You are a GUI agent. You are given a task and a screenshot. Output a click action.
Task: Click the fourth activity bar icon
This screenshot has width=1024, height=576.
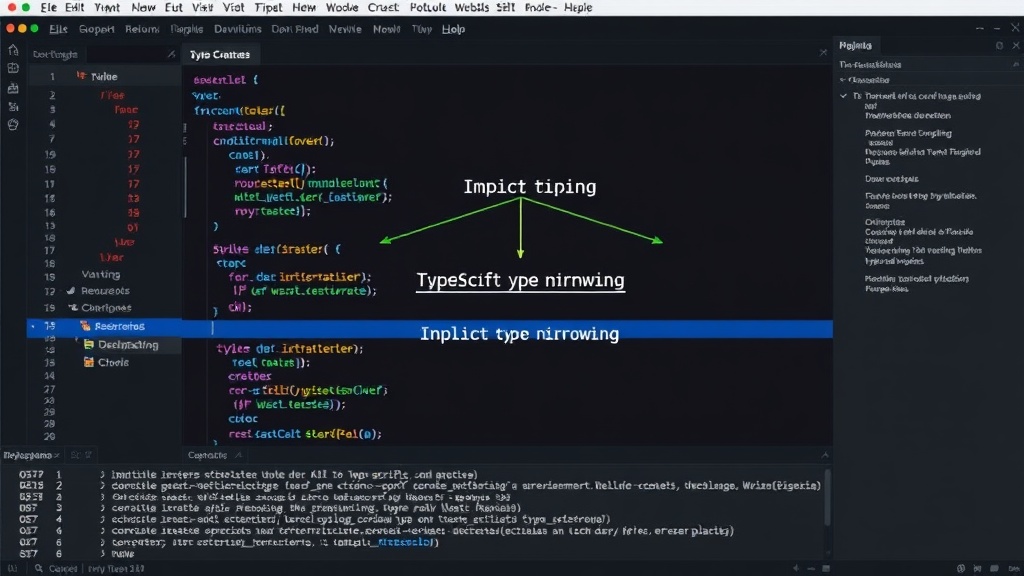coord(13,106)
